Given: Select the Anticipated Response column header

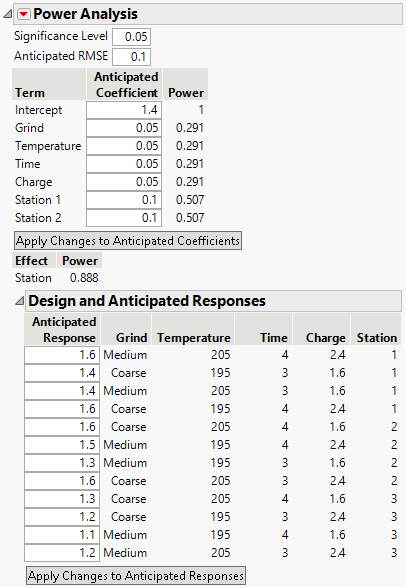Looking at the screenshot, I should (x=62, y=329).
